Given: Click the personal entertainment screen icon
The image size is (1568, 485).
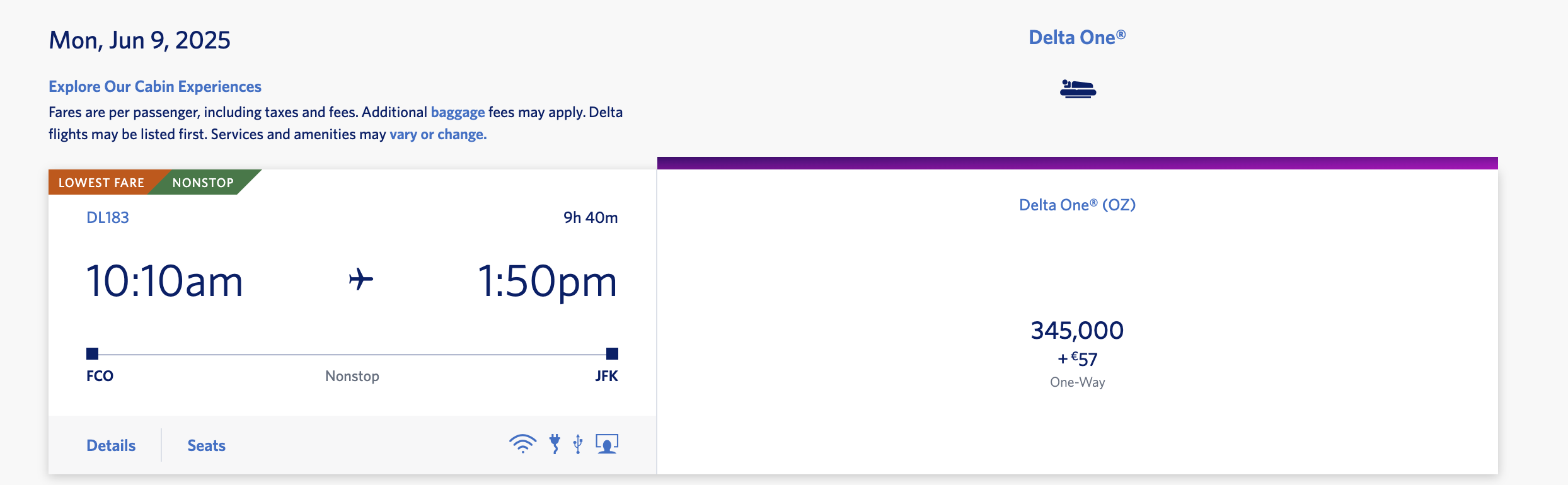Looking at the screenshot, I should (607, 444).
